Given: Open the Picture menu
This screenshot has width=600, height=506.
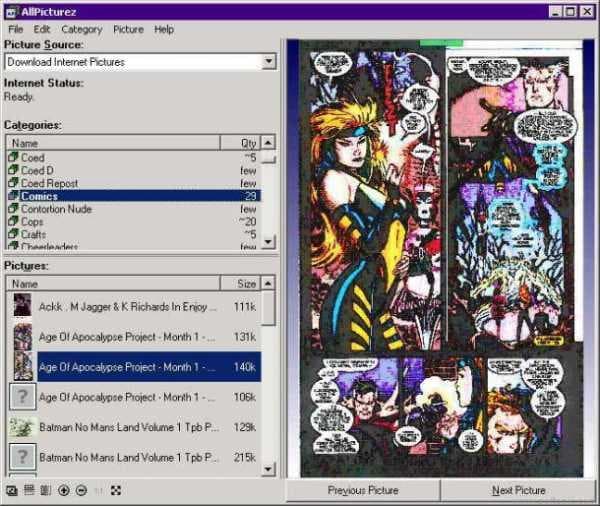Looking at the screenshot, I should (128, 29).
